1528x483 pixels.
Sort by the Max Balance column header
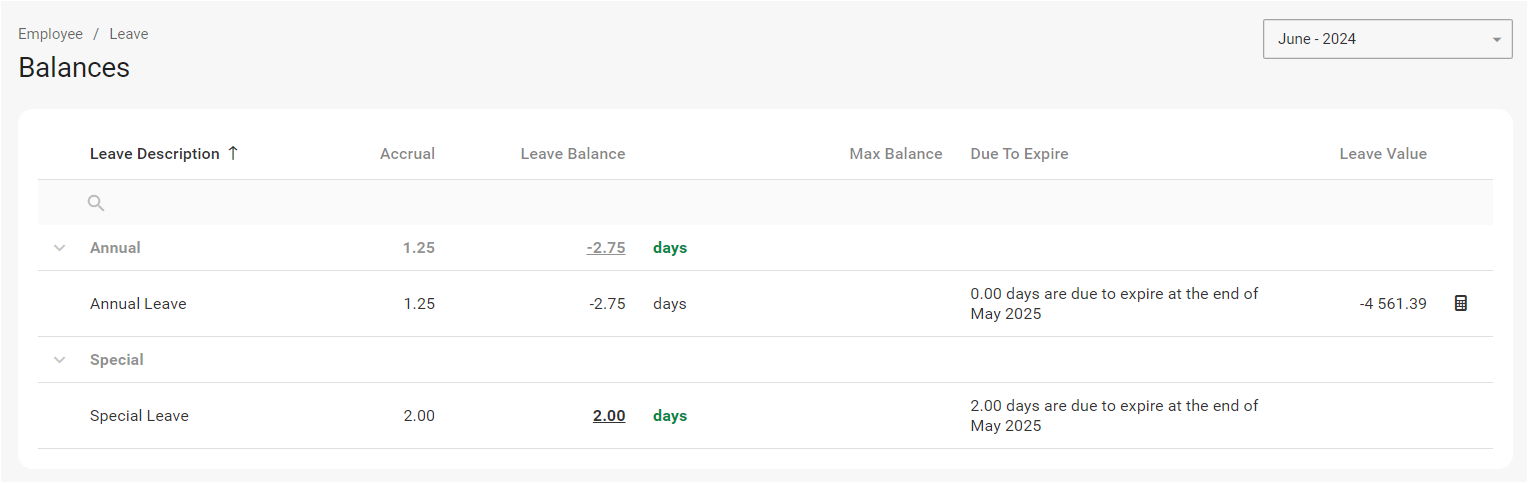tap(896, 154)
